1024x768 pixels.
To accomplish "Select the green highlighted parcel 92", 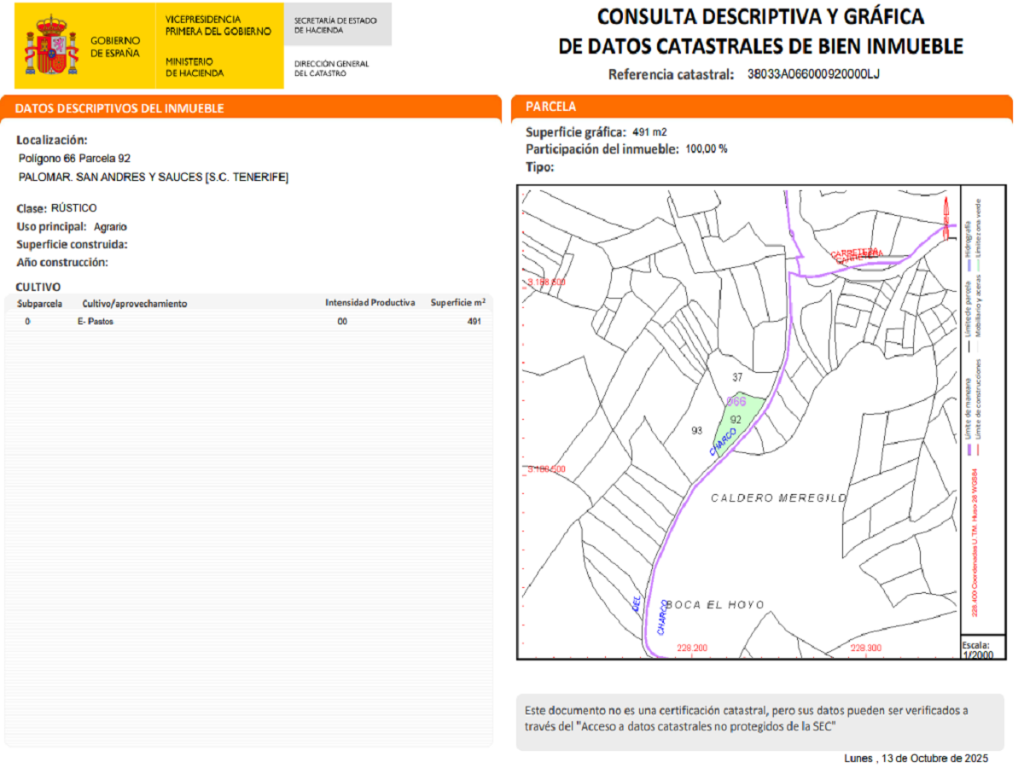I will pos(740,420).
